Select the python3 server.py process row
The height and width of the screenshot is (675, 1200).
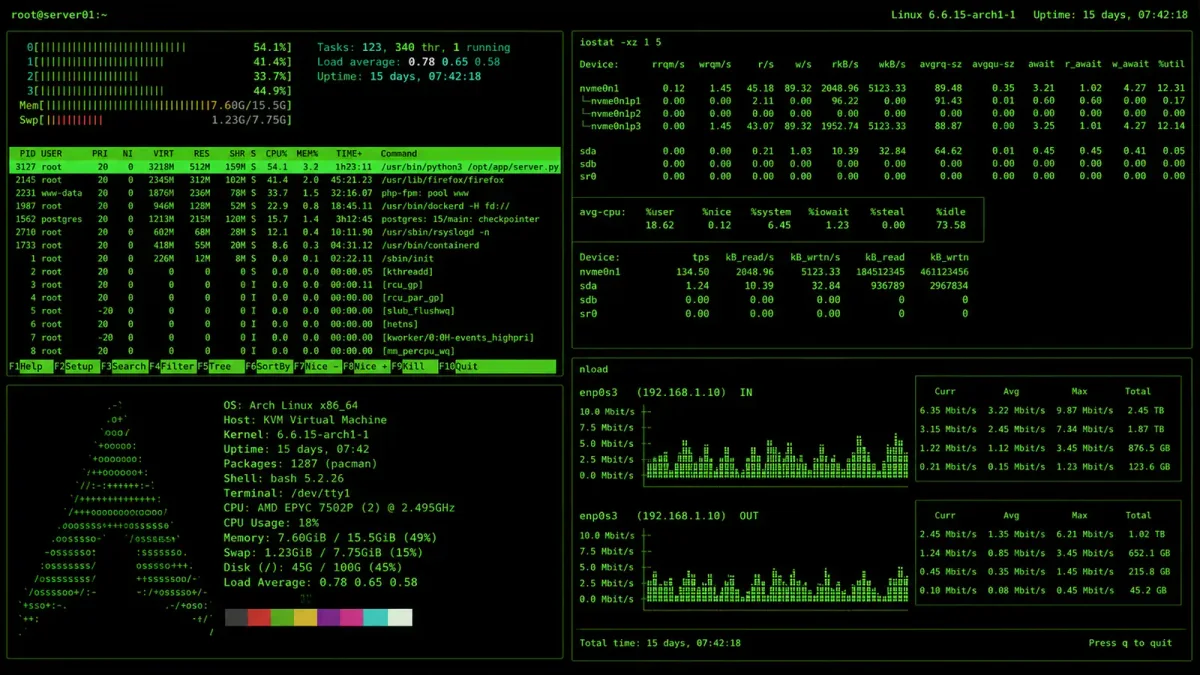pyautogui.click(x=285, y=166)
